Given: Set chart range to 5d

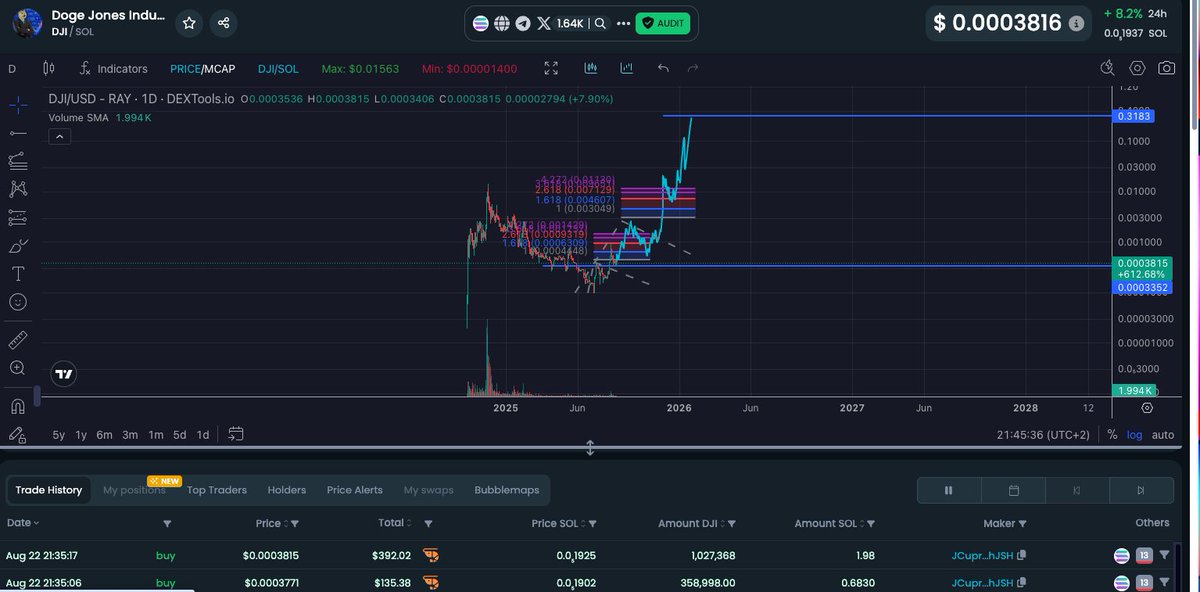Looking at the screenshot, I should click(180, 435).
